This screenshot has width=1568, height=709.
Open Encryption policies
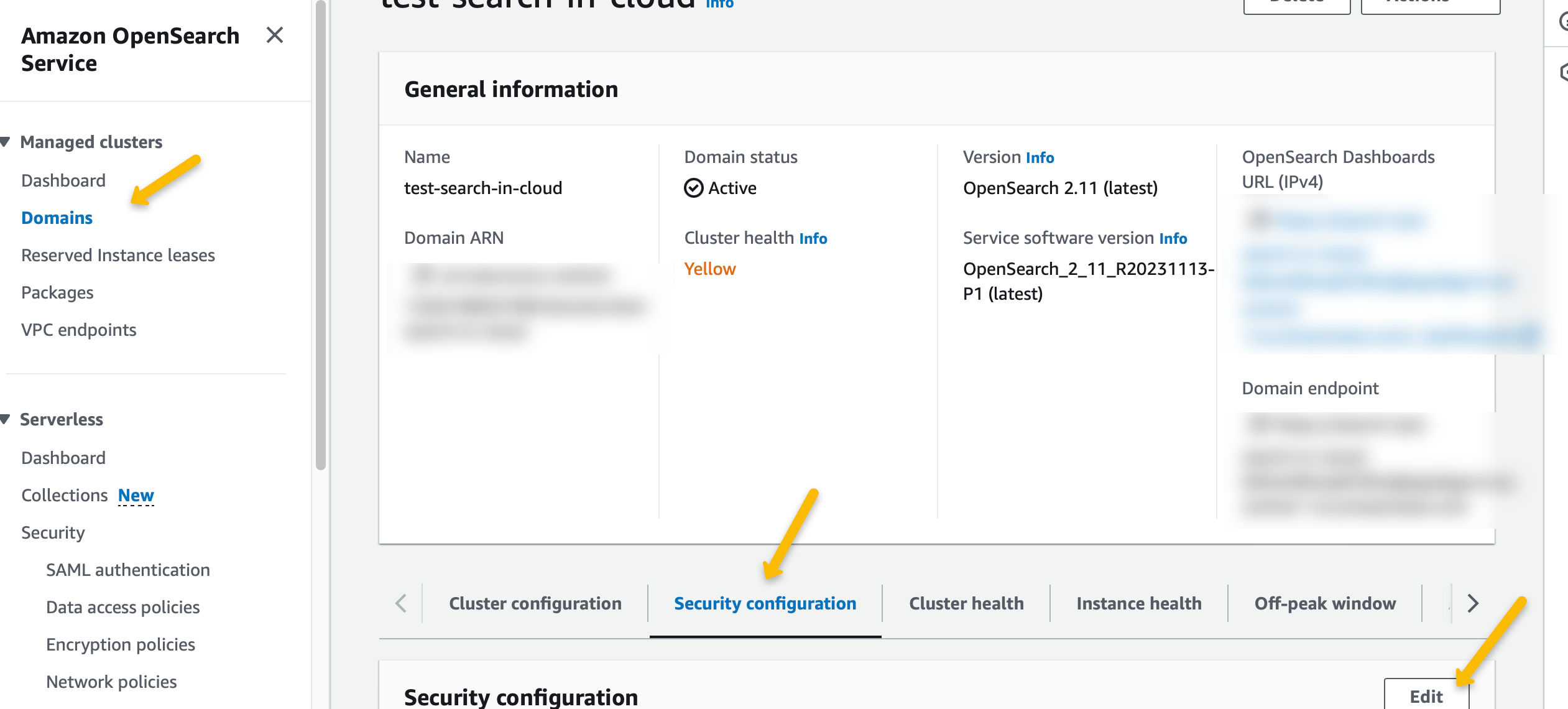click(121, 644)
